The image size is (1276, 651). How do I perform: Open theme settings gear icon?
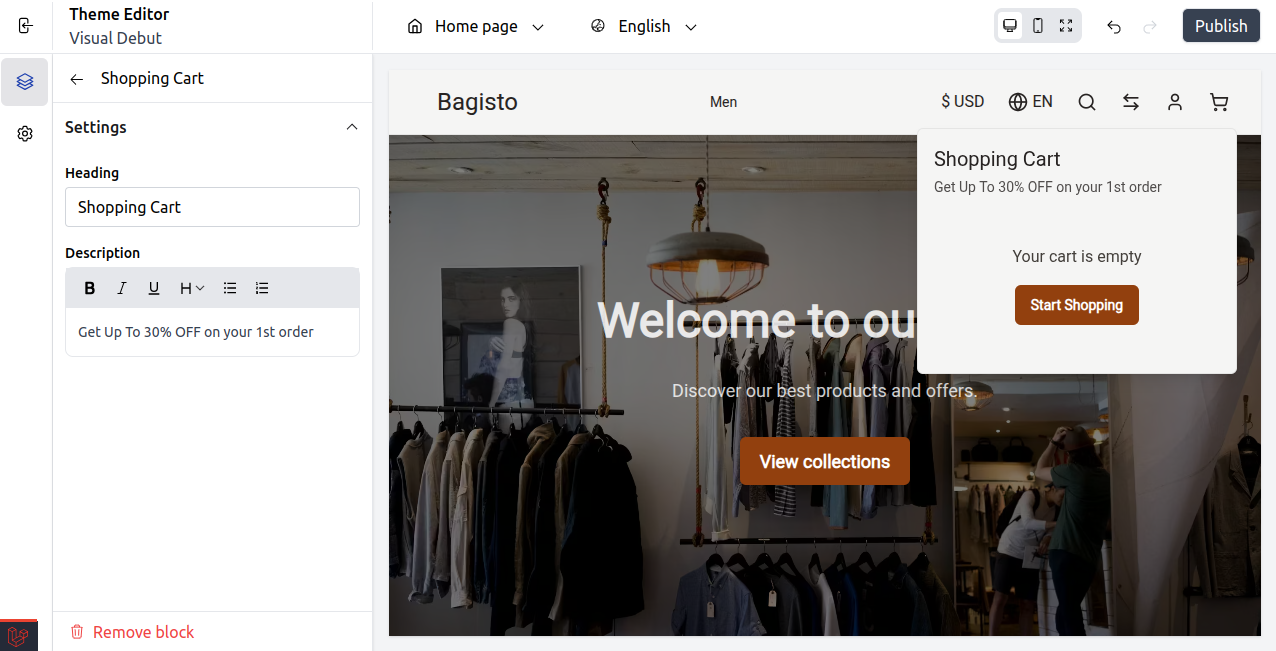pyautogui.click(x=25, y=134)
